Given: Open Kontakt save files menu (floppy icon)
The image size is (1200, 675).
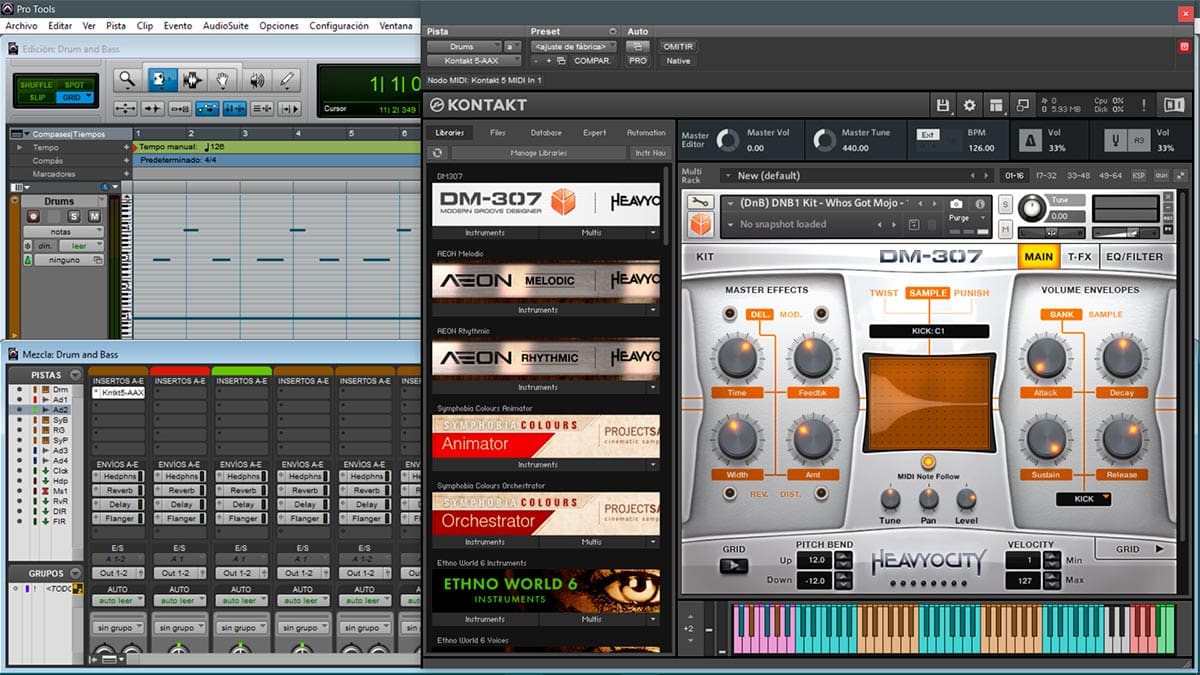Looking at the screenshot, I should [942, 105].
